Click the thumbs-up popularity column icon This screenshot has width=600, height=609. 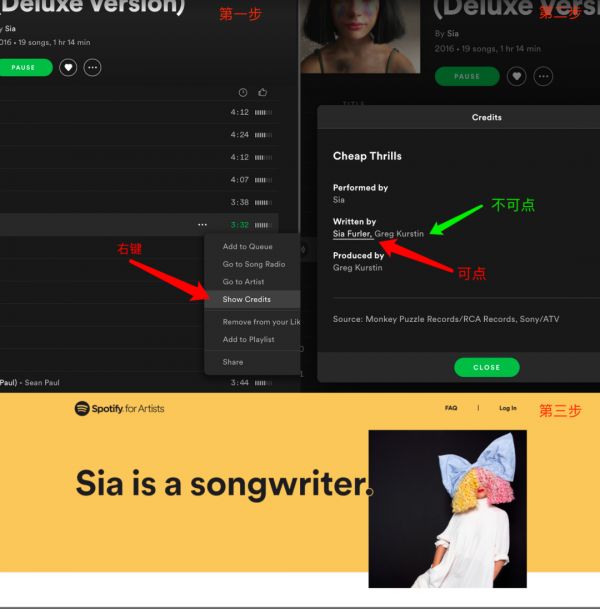[263, 92]
